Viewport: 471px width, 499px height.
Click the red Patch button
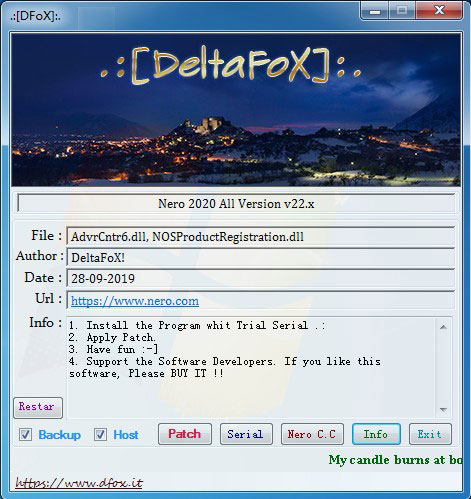[x=185, y=434]
